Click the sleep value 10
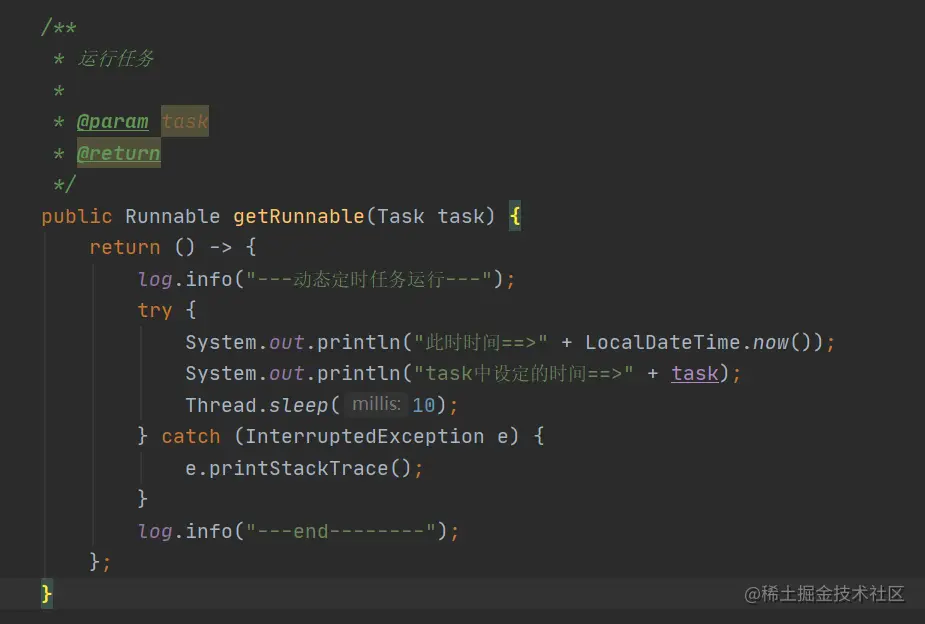The height and width of the screenshot is (624, 925). pyautogui.click(x=423, y=405)
